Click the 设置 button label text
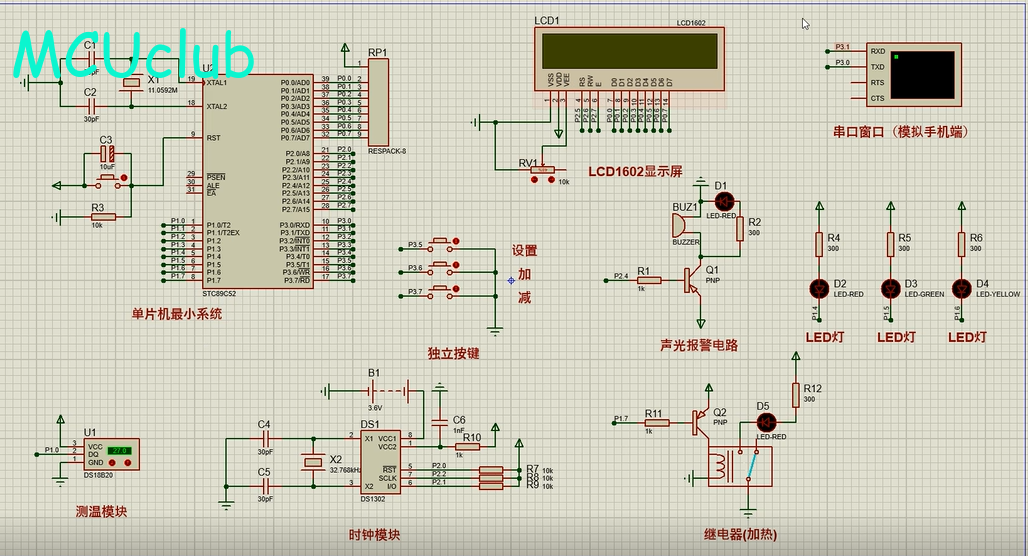The height and width of the screenshot is (556, 1028). point(524,250)
